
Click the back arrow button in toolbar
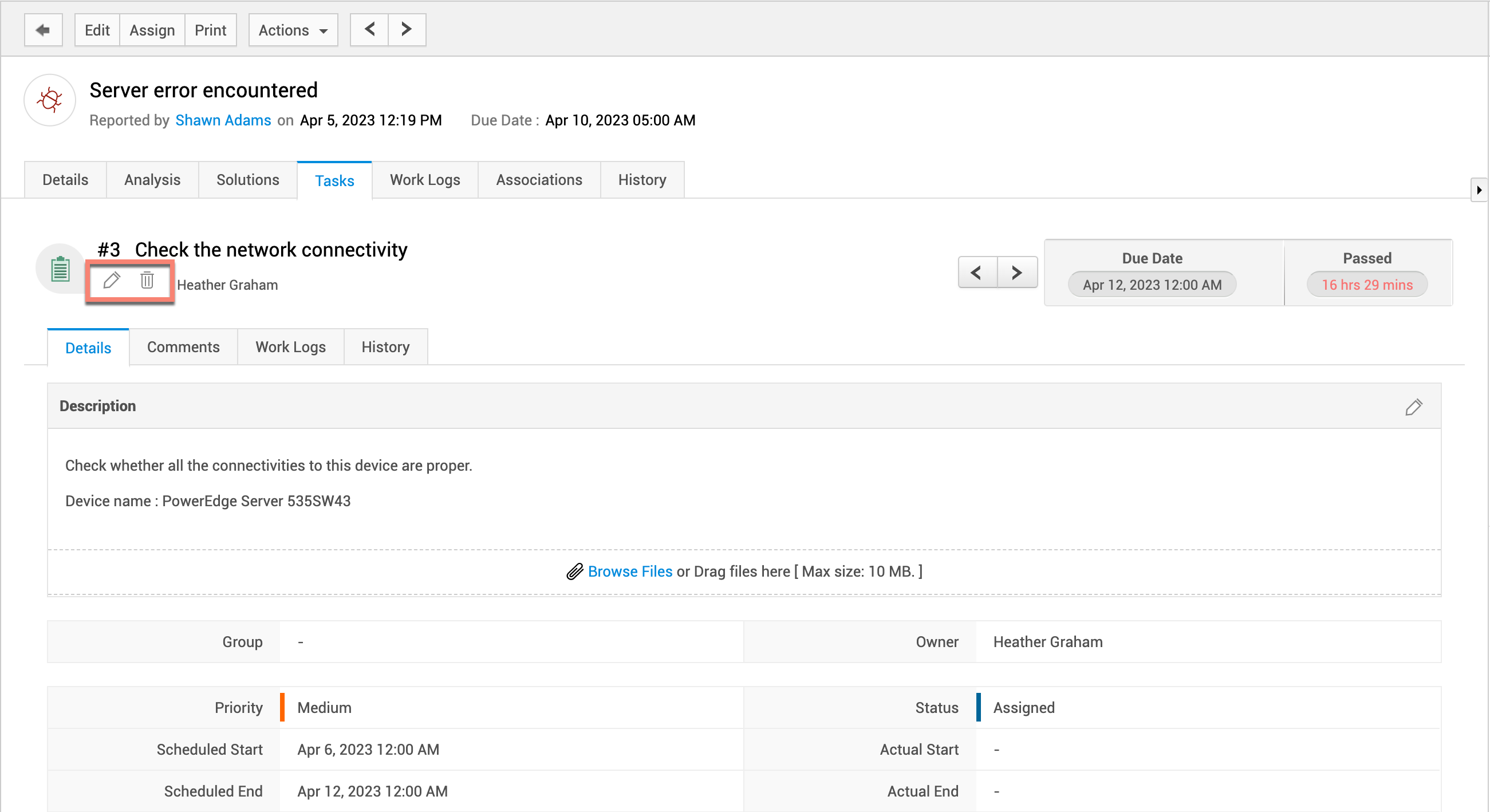tap(43, 30)
